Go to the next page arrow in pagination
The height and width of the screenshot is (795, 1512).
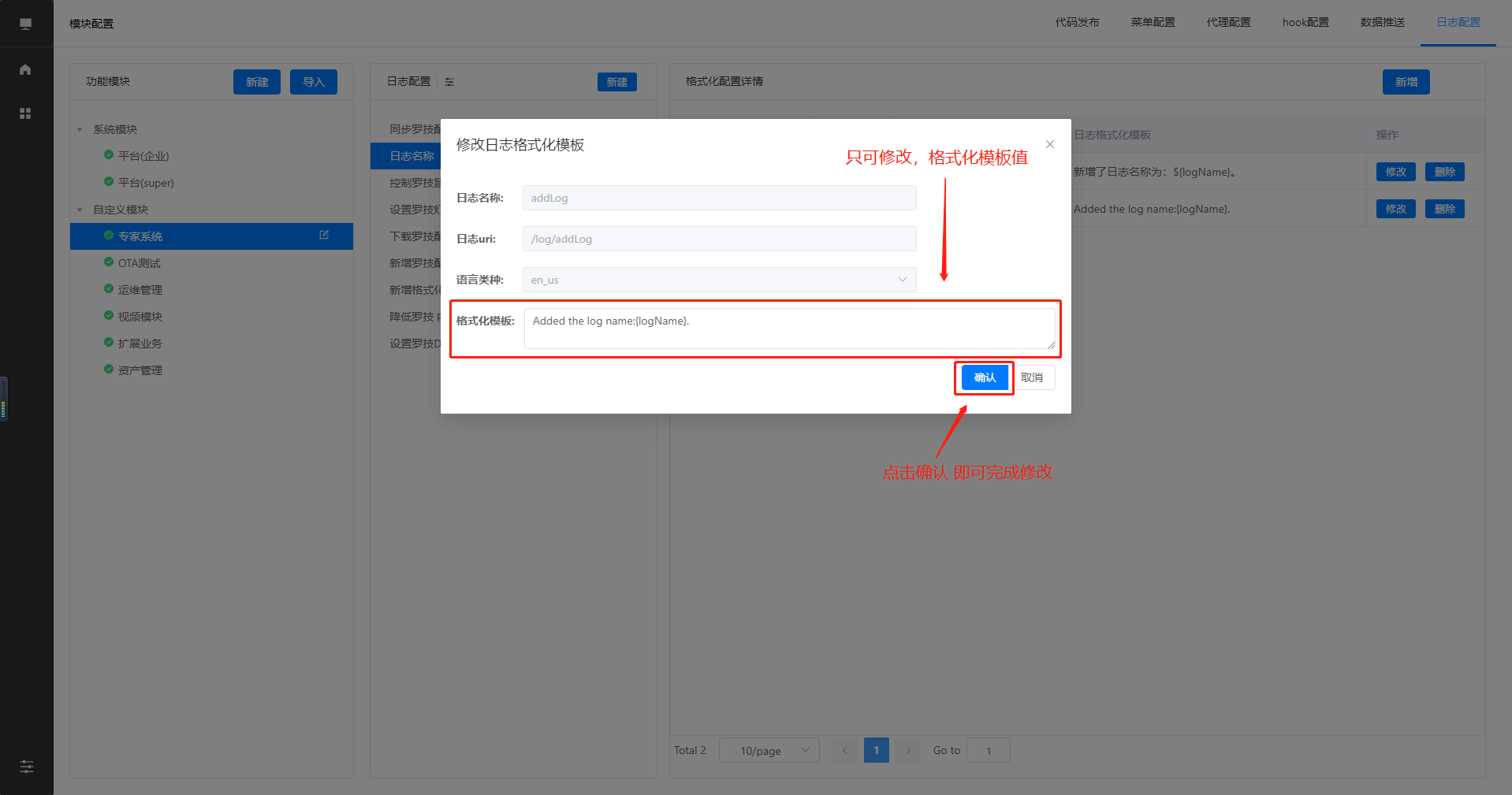click(908, 750)
